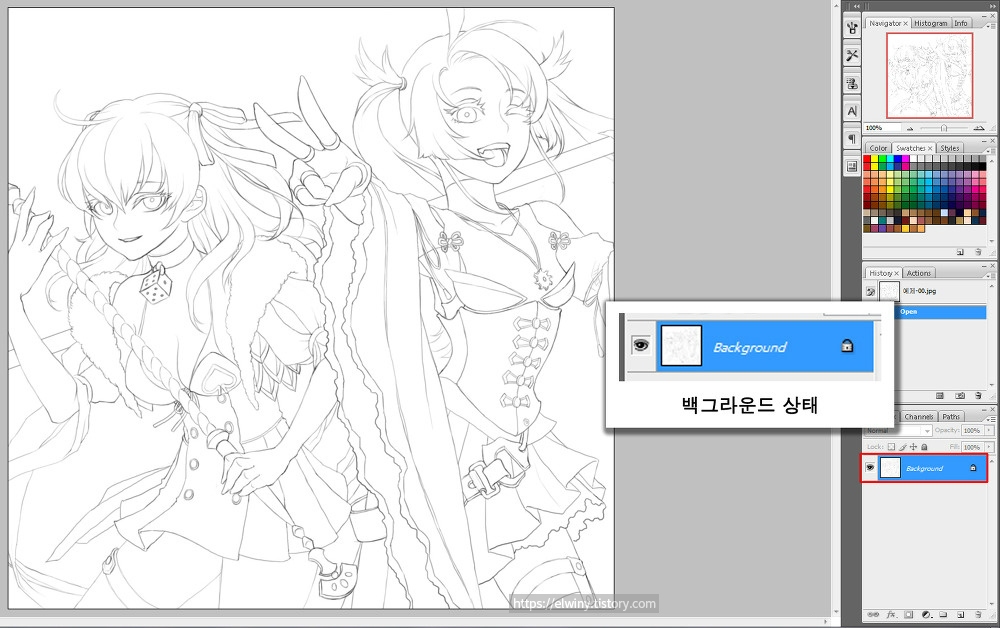Toggle lock transparent pixels
The height and width of the screenshot is (628, 1000).
892,447
